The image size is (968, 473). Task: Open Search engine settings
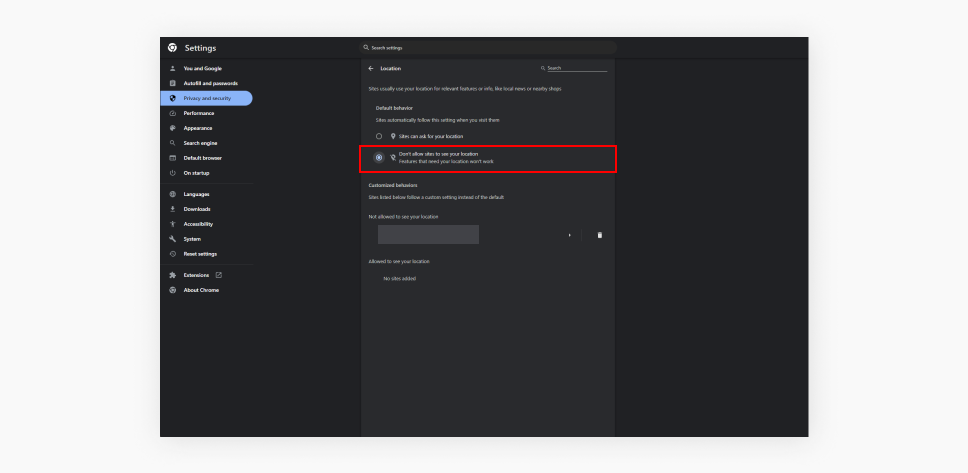coord(207,143)
